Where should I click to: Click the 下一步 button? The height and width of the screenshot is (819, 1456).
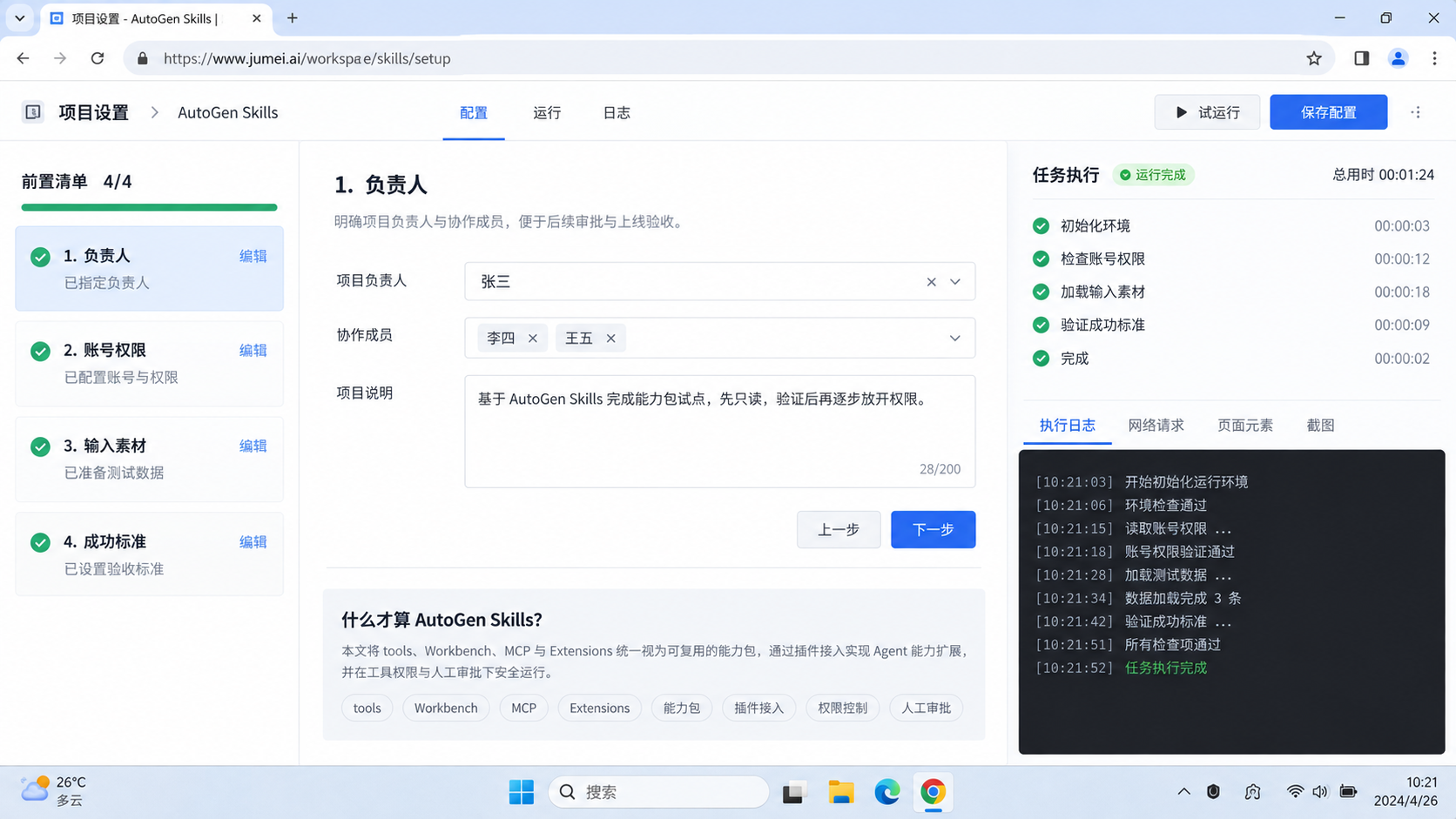click(x=933, y=529)
